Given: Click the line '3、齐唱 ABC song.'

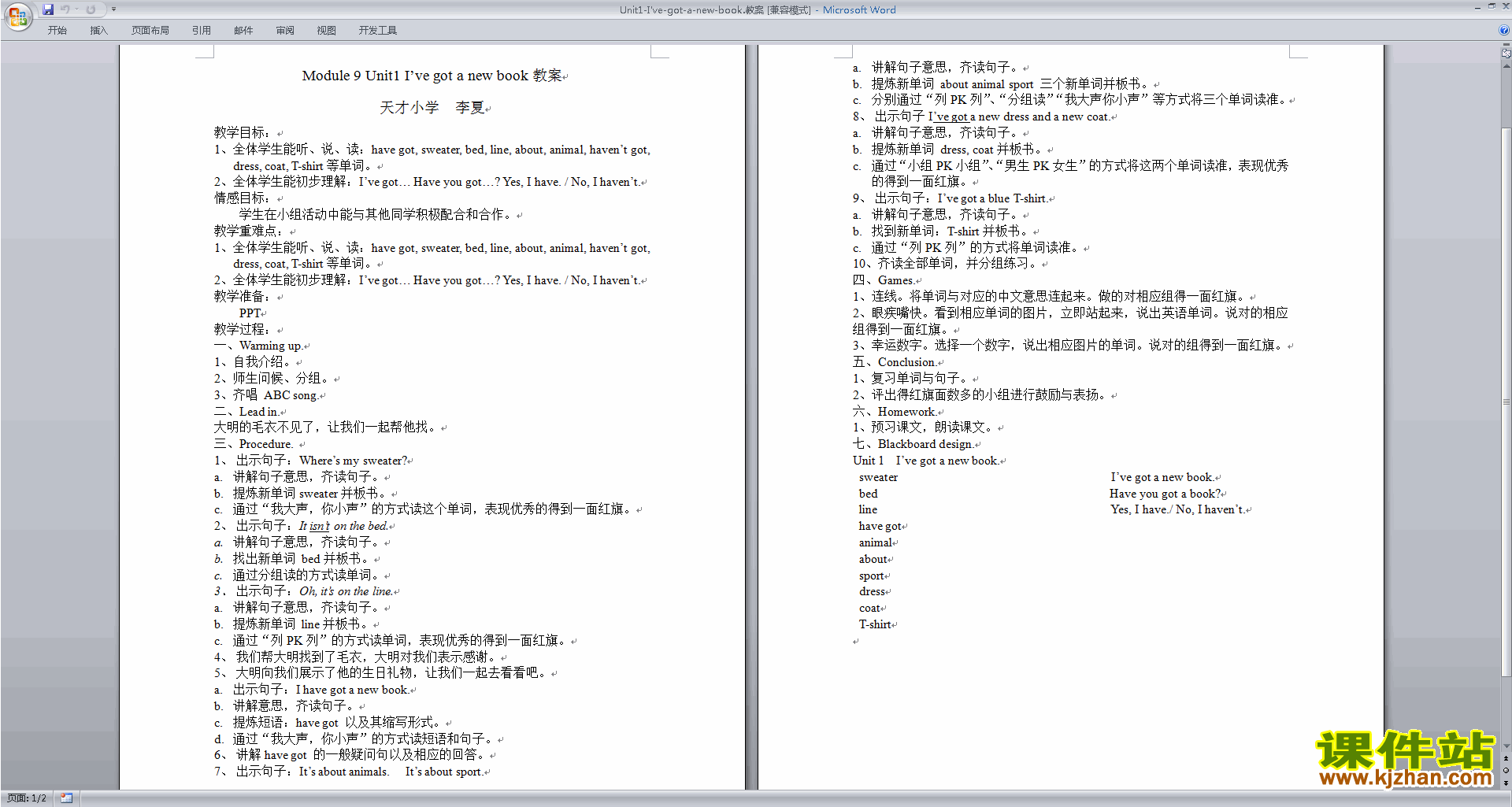Looking at the screenshot, I should point(266,395).
